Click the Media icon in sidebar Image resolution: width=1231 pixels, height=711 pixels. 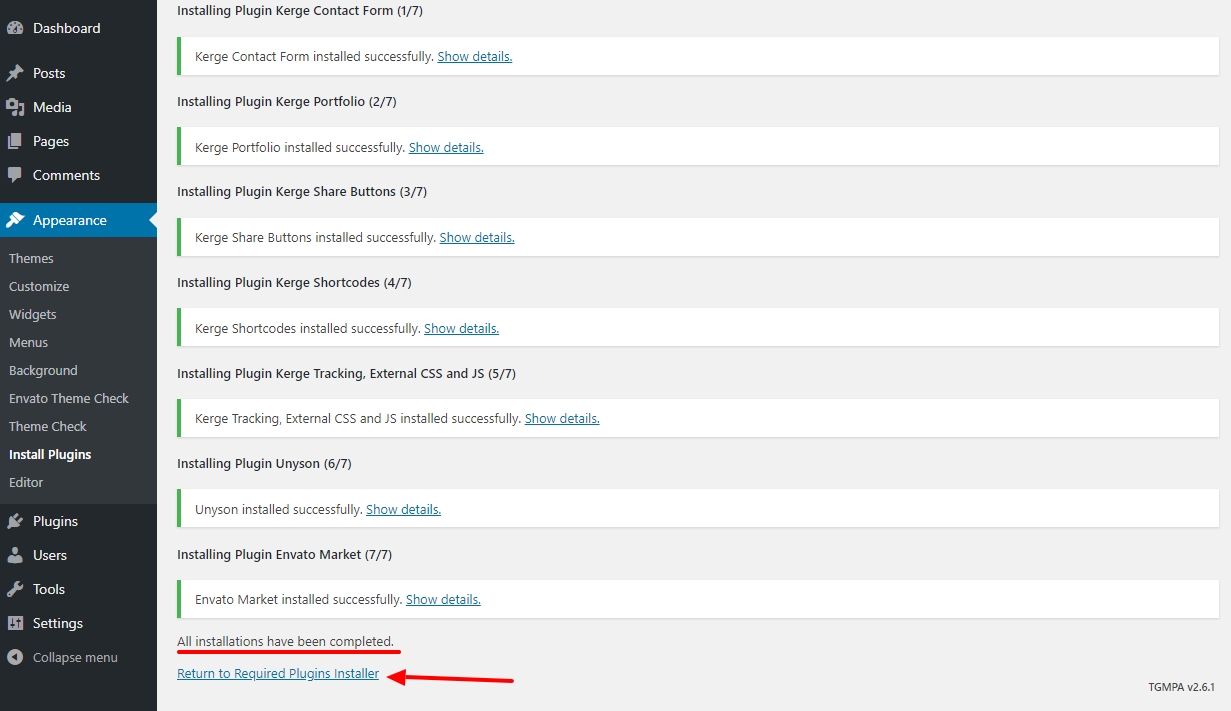point(15,107)
